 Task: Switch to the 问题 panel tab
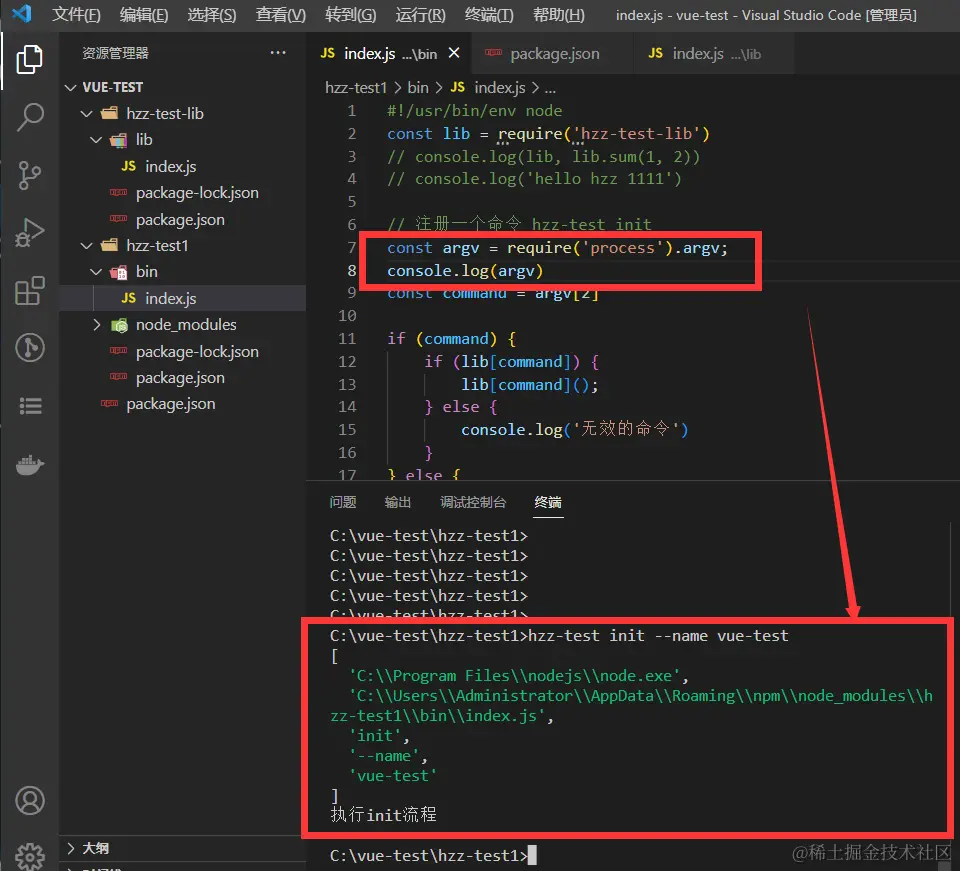343,502
